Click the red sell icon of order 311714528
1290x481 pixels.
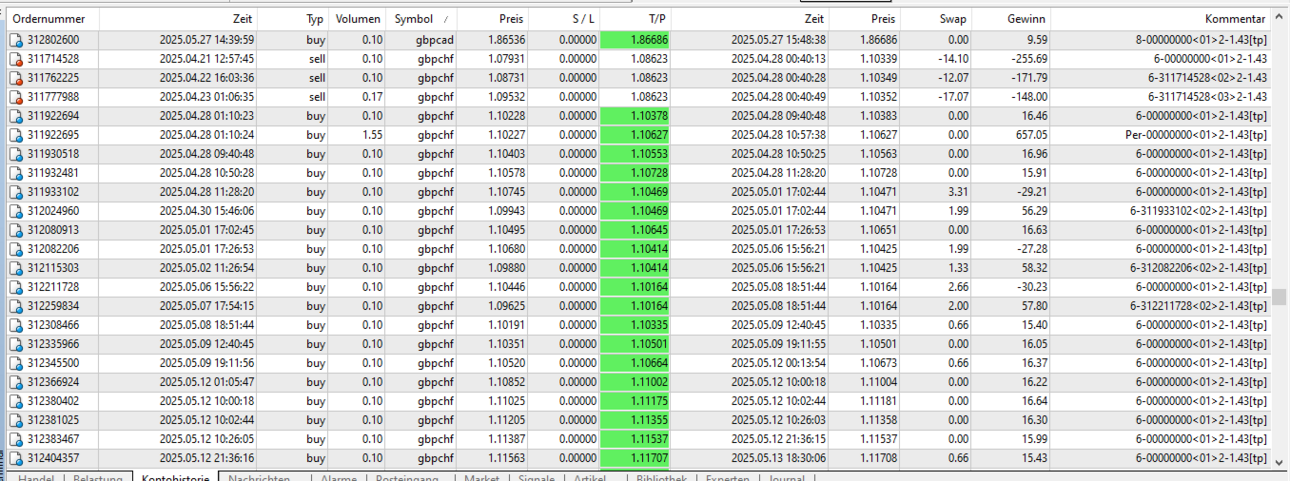(16, 60)
